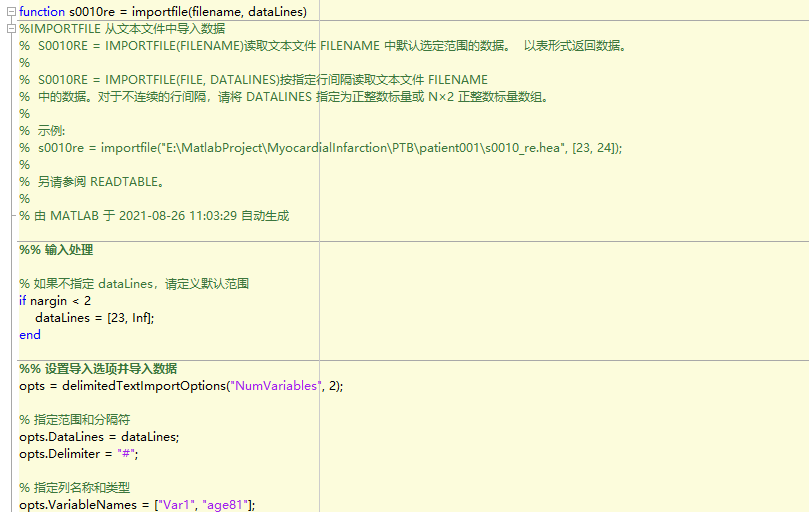
Task: Click the comment line mentioning IMPORTFILE(FILENAME)
Action: [323, 46]
